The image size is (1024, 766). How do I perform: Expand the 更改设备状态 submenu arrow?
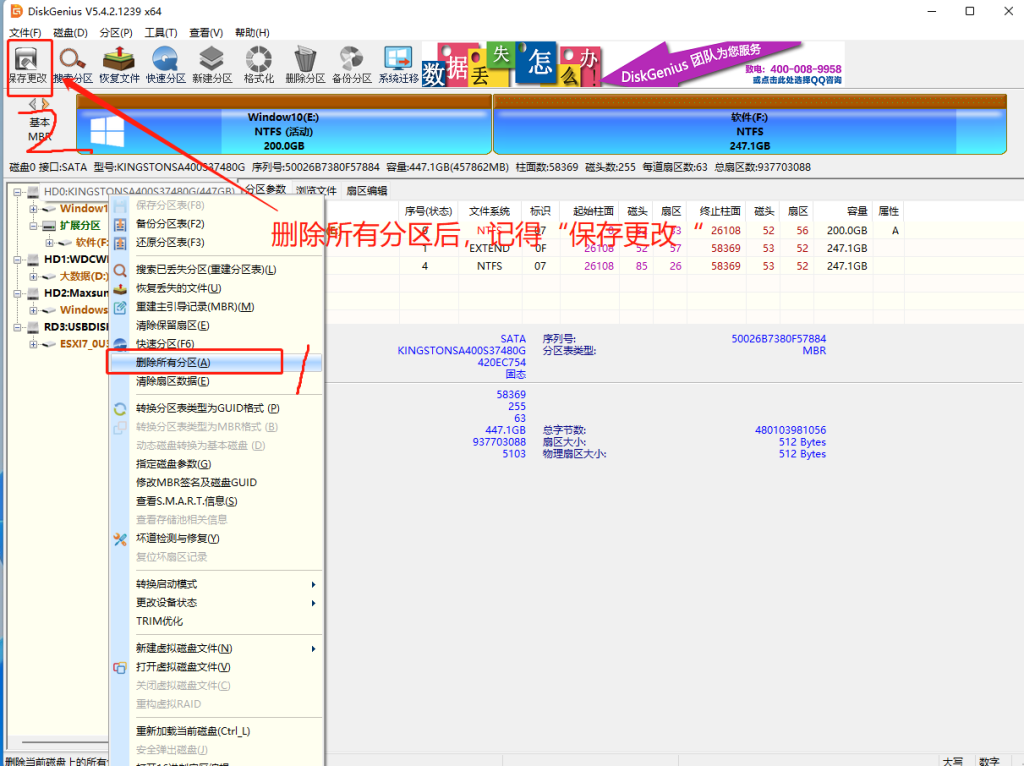[x=313, y=603]
